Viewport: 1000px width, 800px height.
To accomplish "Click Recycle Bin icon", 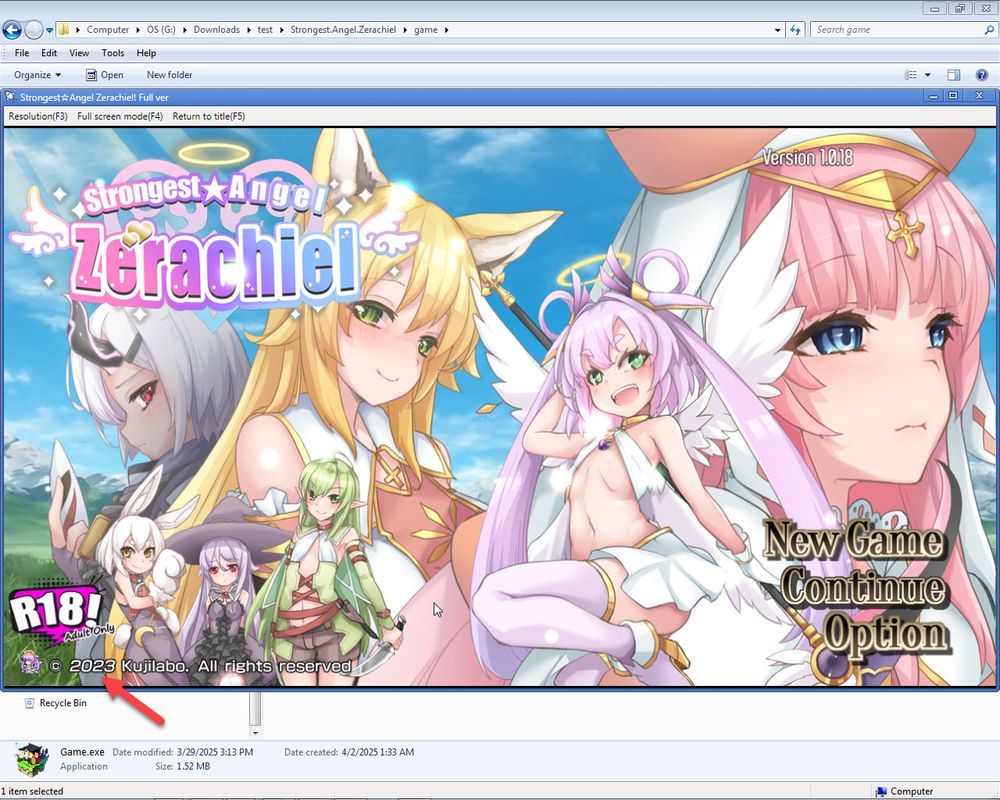I will (29, 703).
